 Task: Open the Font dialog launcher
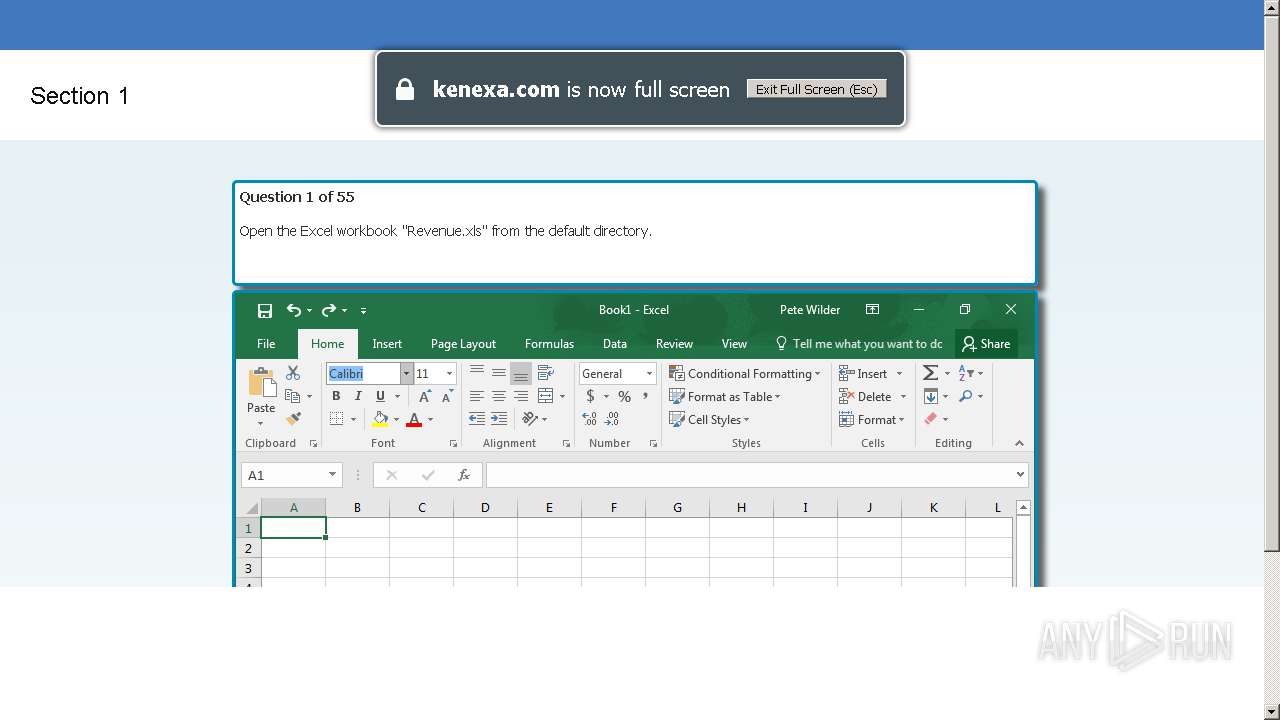click(x=453, y=443)
